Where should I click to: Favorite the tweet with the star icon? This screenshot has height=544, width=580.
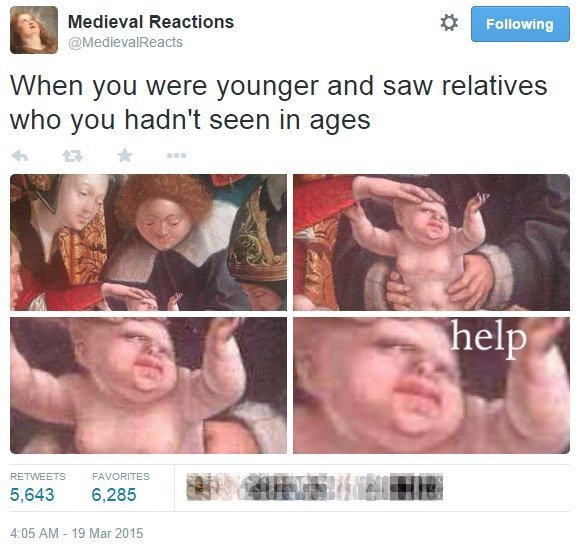click(x=125, y=155)
